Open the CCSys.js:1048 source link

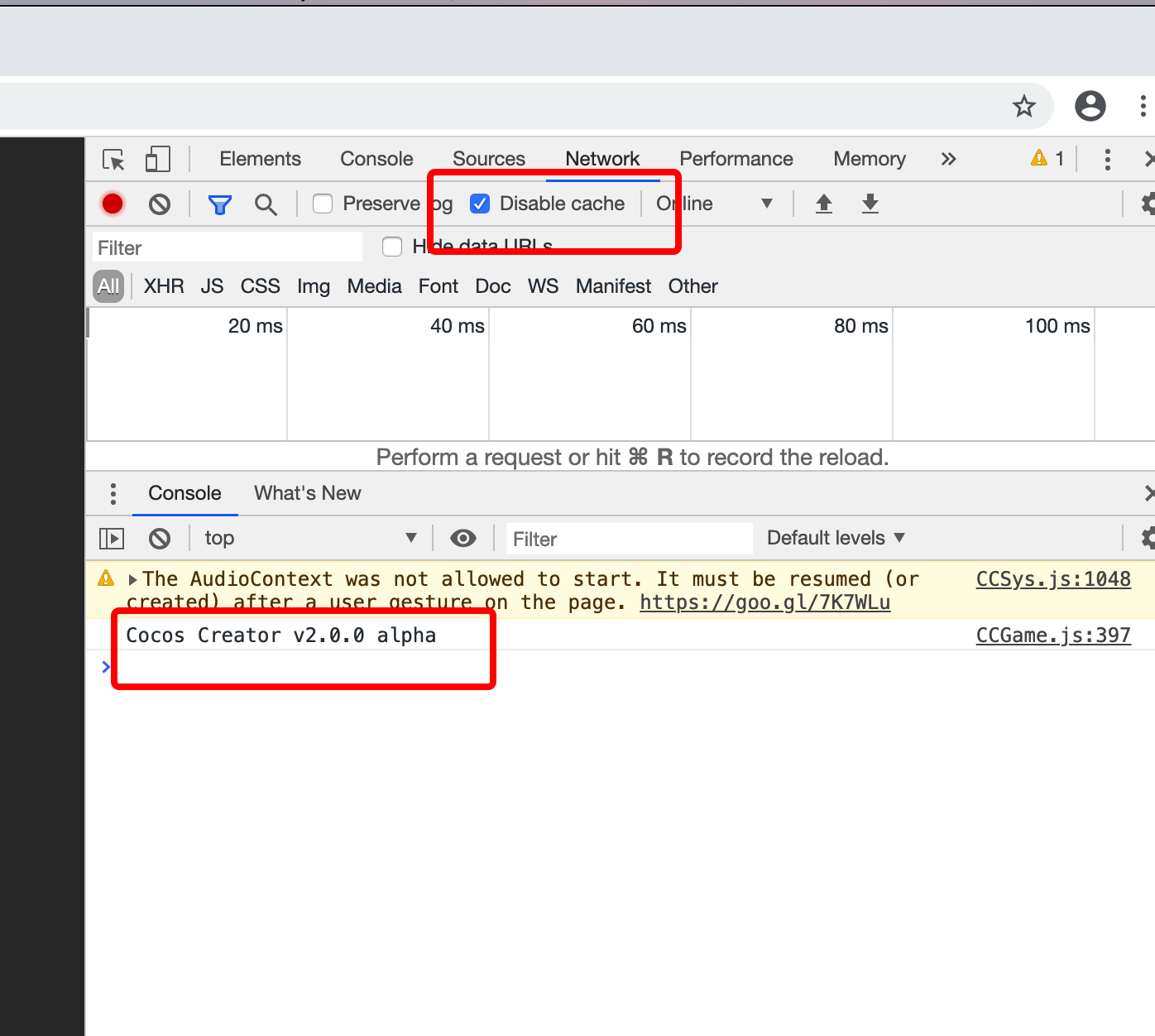point(1053,579)
